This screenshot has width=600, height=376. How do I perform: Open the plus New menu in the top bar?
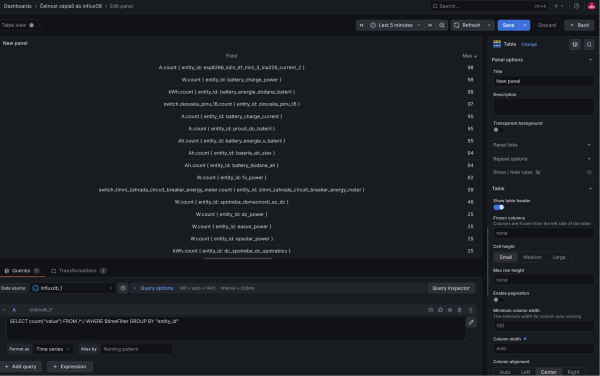[558, 6]
